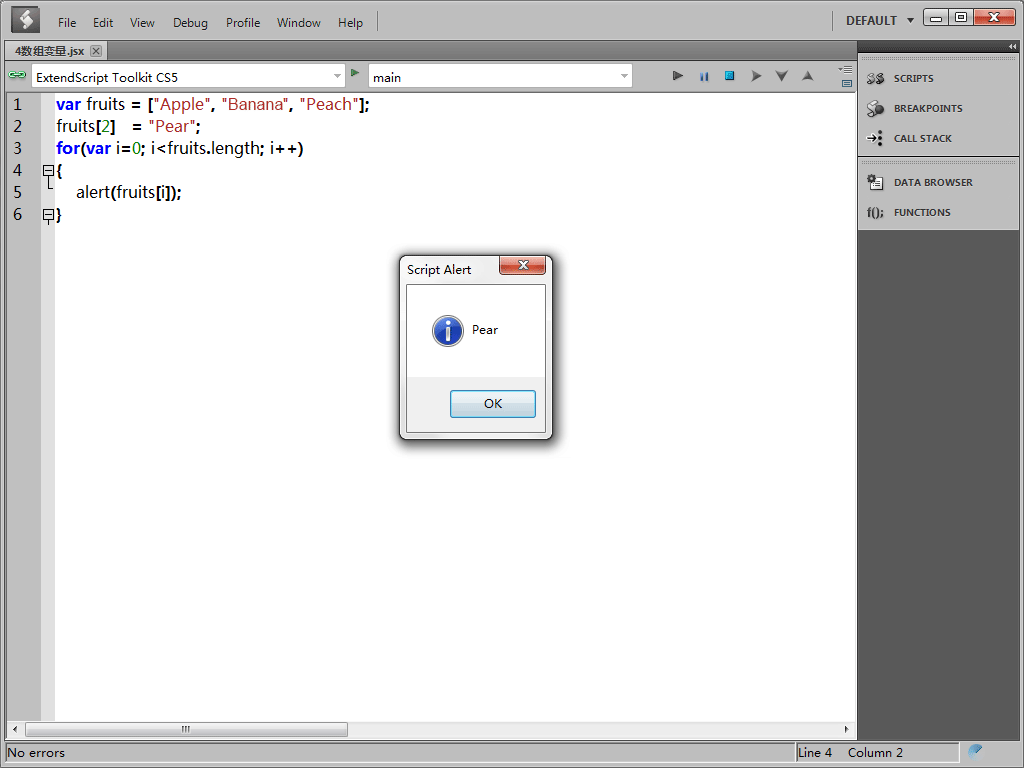Click the "Script Alert" dialog title
The width and height of the screenshot is (1024, 768).
click(x=439, y=270)
